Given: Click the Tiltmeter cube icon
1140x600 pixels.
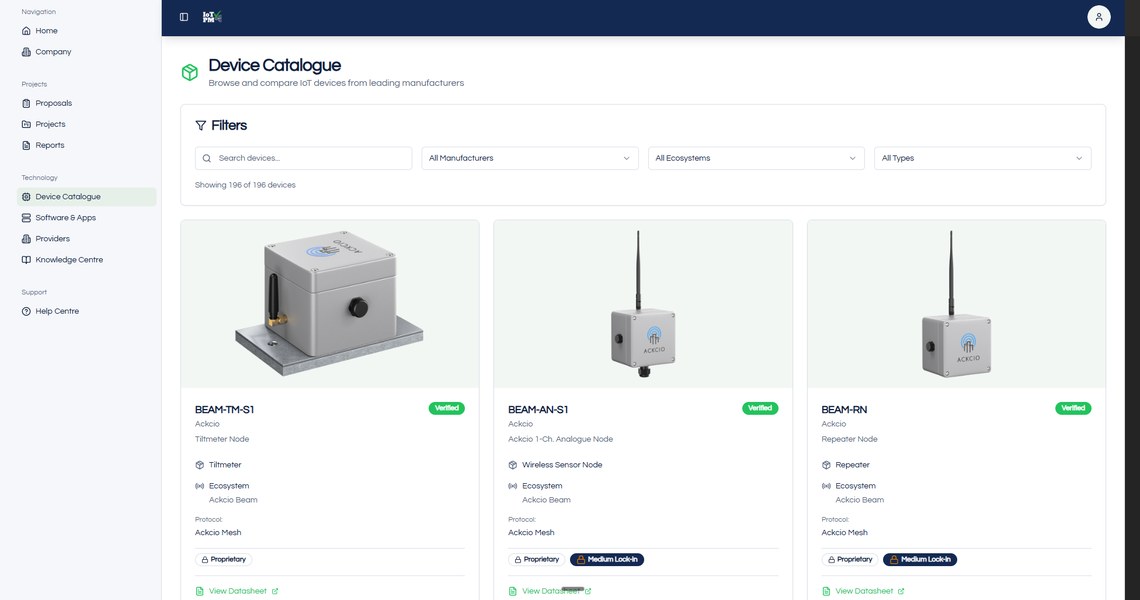Looking at the screenshot, I should click(x=199, y=465).
